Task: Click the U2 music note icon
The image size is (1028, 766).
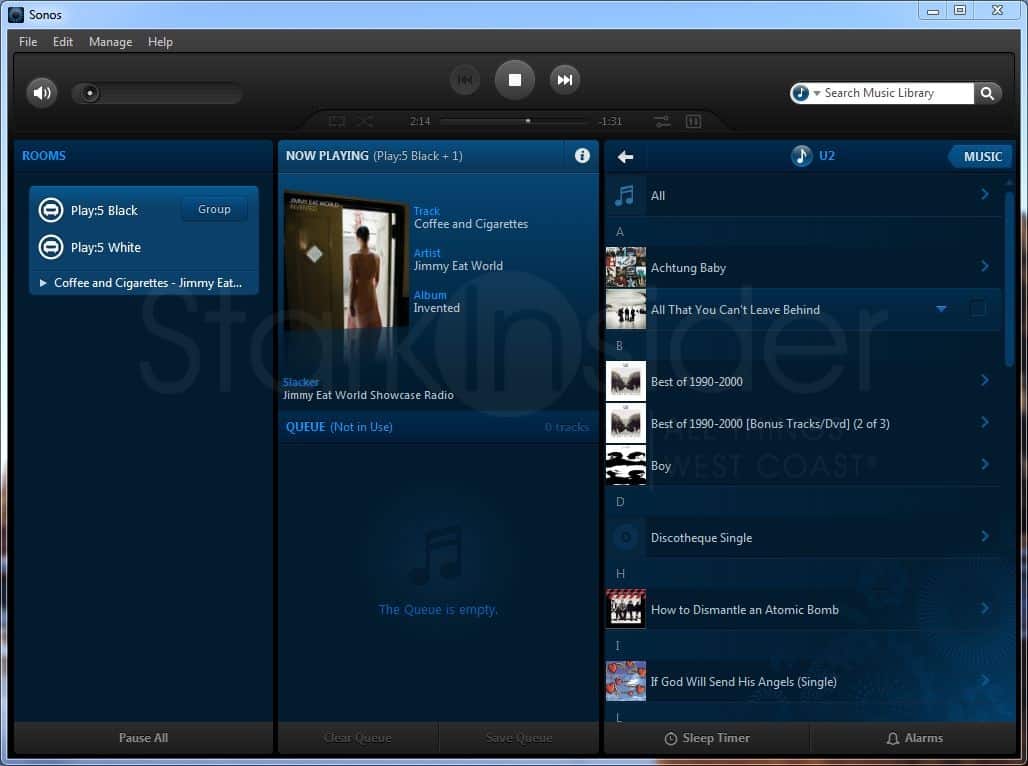Action: [x=801, y=156]
